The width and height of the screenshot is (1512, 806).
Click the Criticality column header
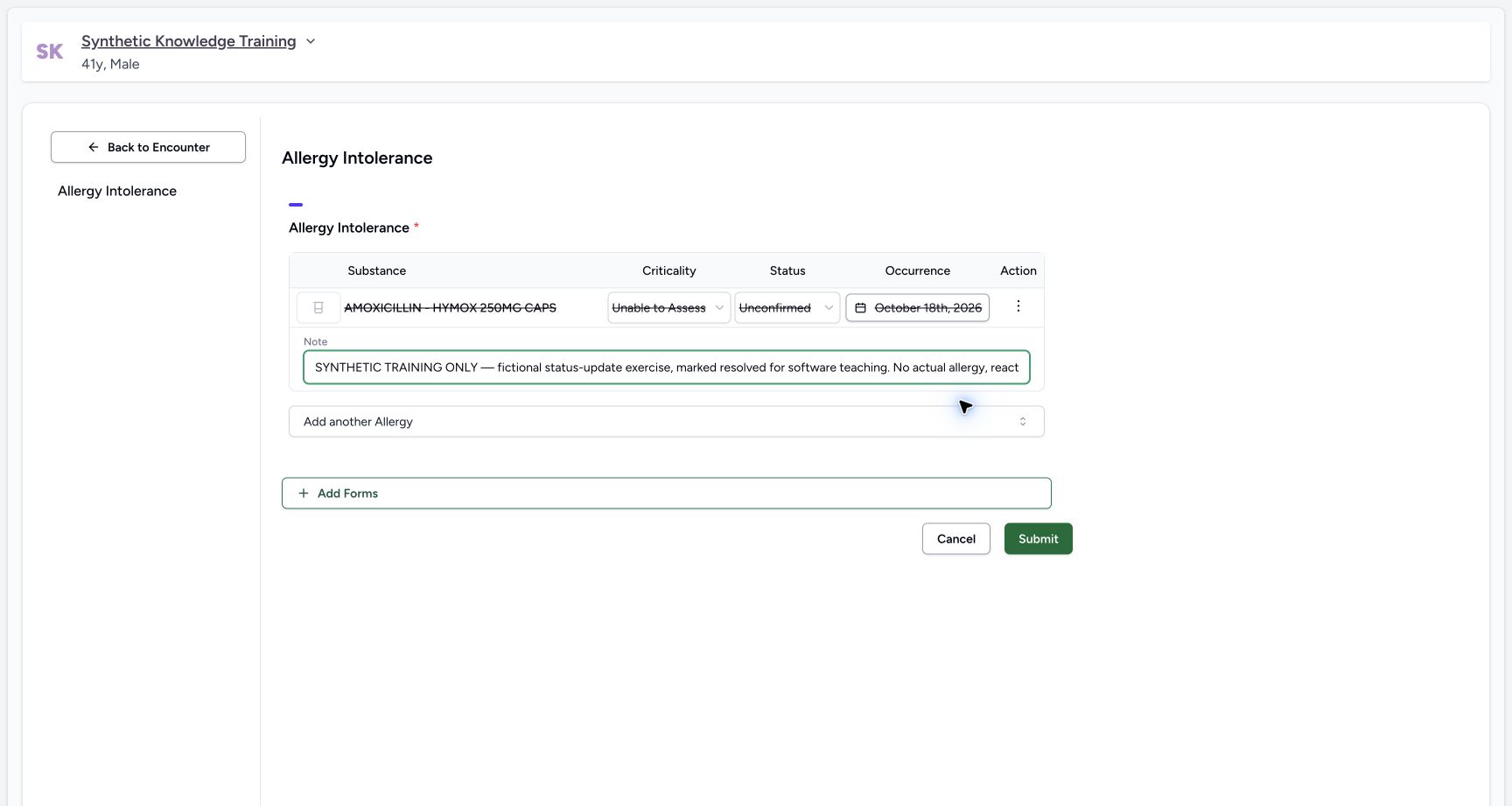coord(669,271)
